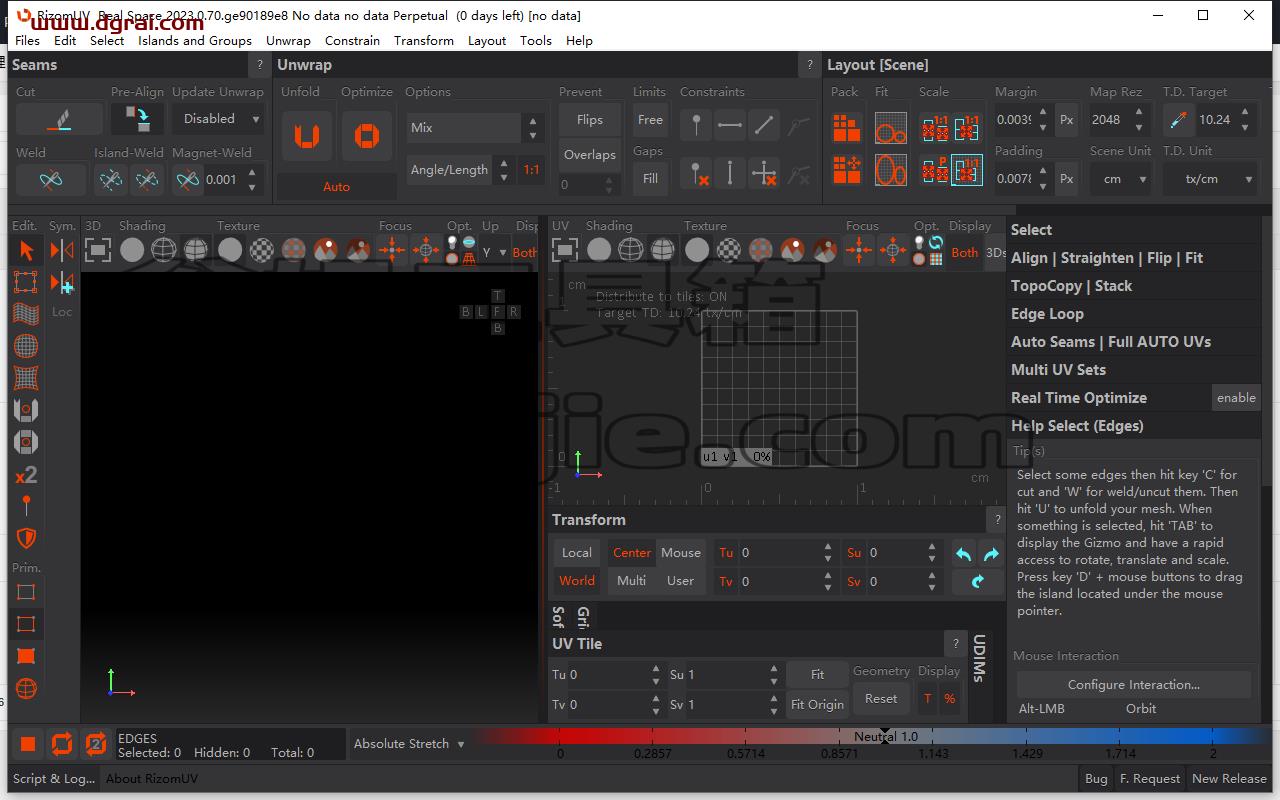This screenshot has height=800, width=1280.
Task: Open the Update Unwrap Disabled dropdown
Action: click(218, 119)
